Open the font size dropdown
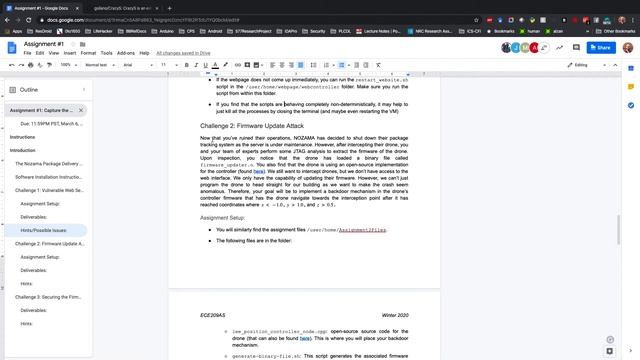Viewport: 640px width, 360px height. coord(169,65)
